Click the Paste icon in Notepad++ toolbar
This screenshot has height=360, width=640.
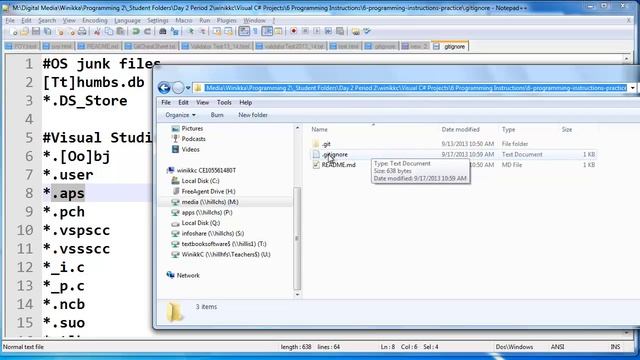120,31
